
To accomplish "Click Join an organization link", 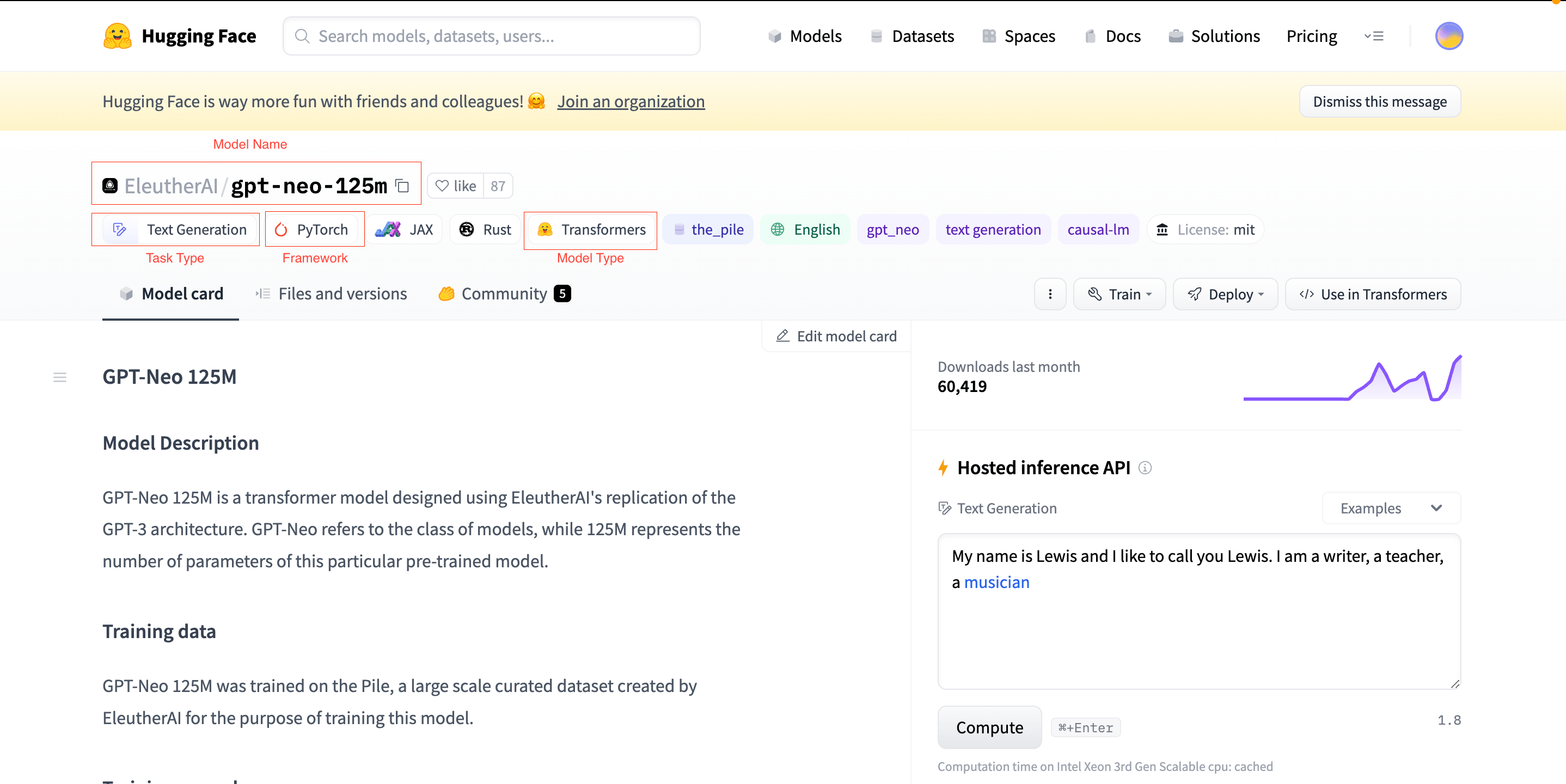I will coord(631,101).
